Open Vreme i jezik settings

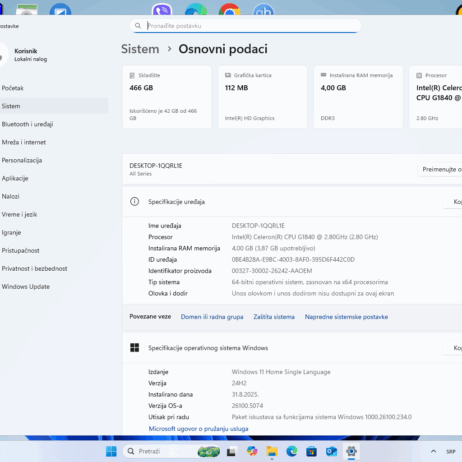pos(54,214)
